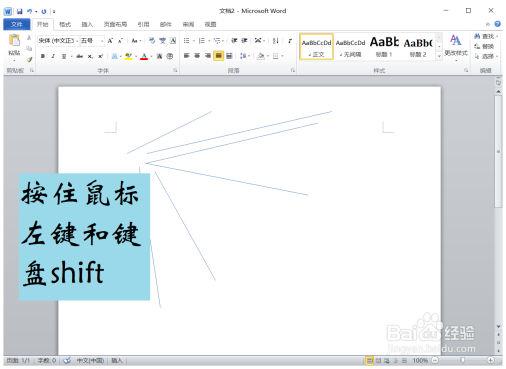Click the zoom slider in status bar
Viewport: 506px width, 369px height.
click(x=463, y=360)
